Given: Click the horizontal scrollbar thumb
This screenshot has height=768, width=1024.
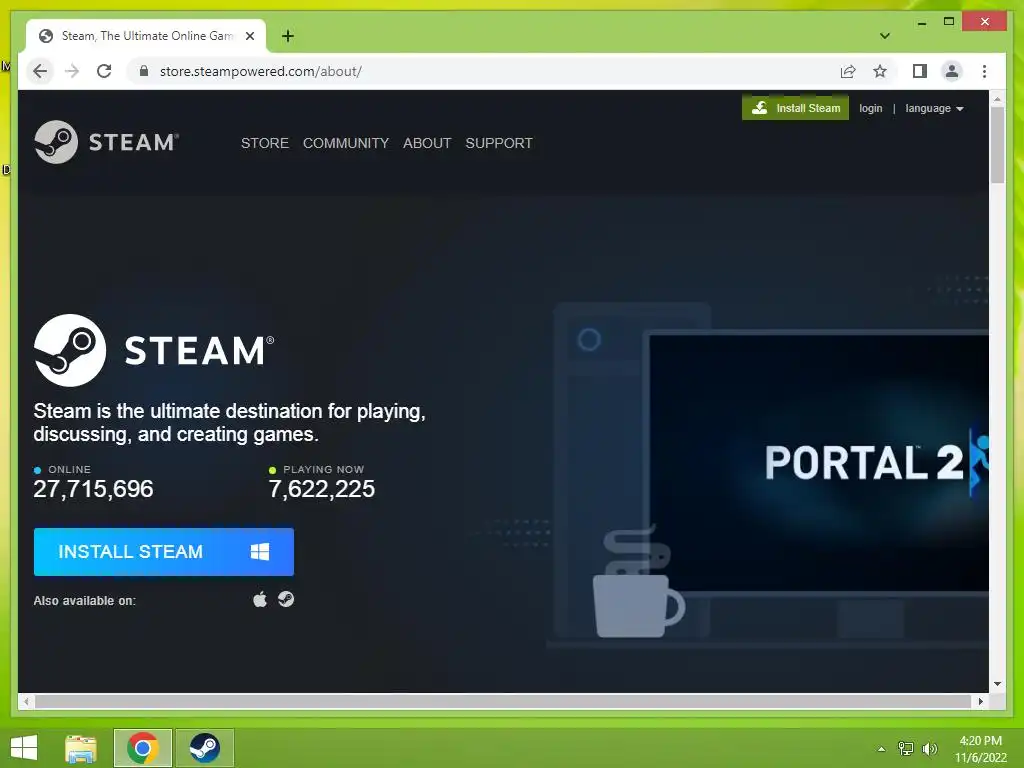Looking at the screenshot, I should [503, 701].
